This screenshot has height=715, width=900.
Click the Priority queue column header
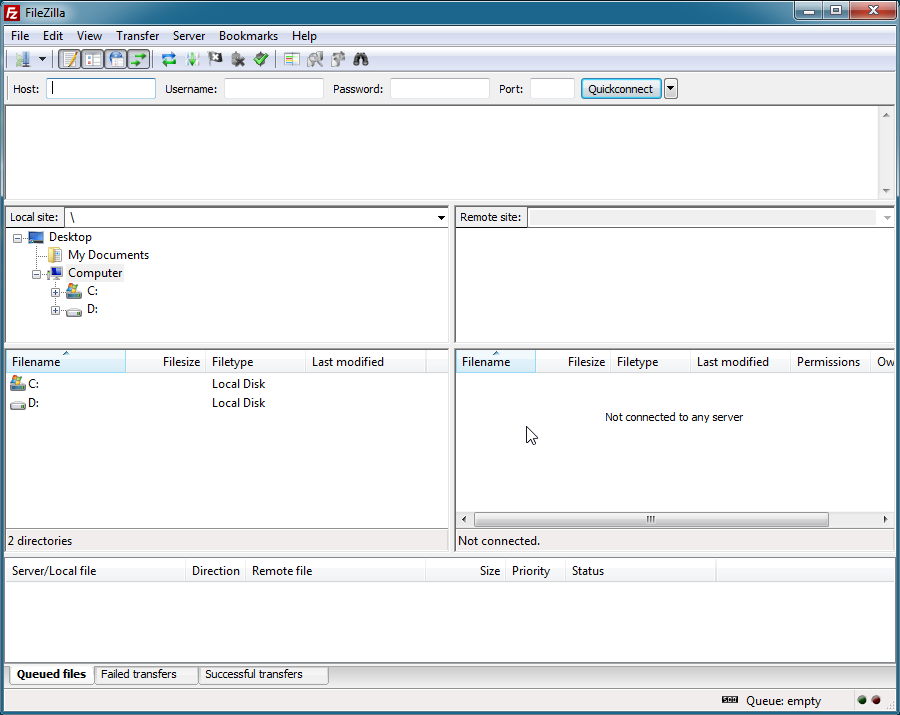[x=535, y=571]
